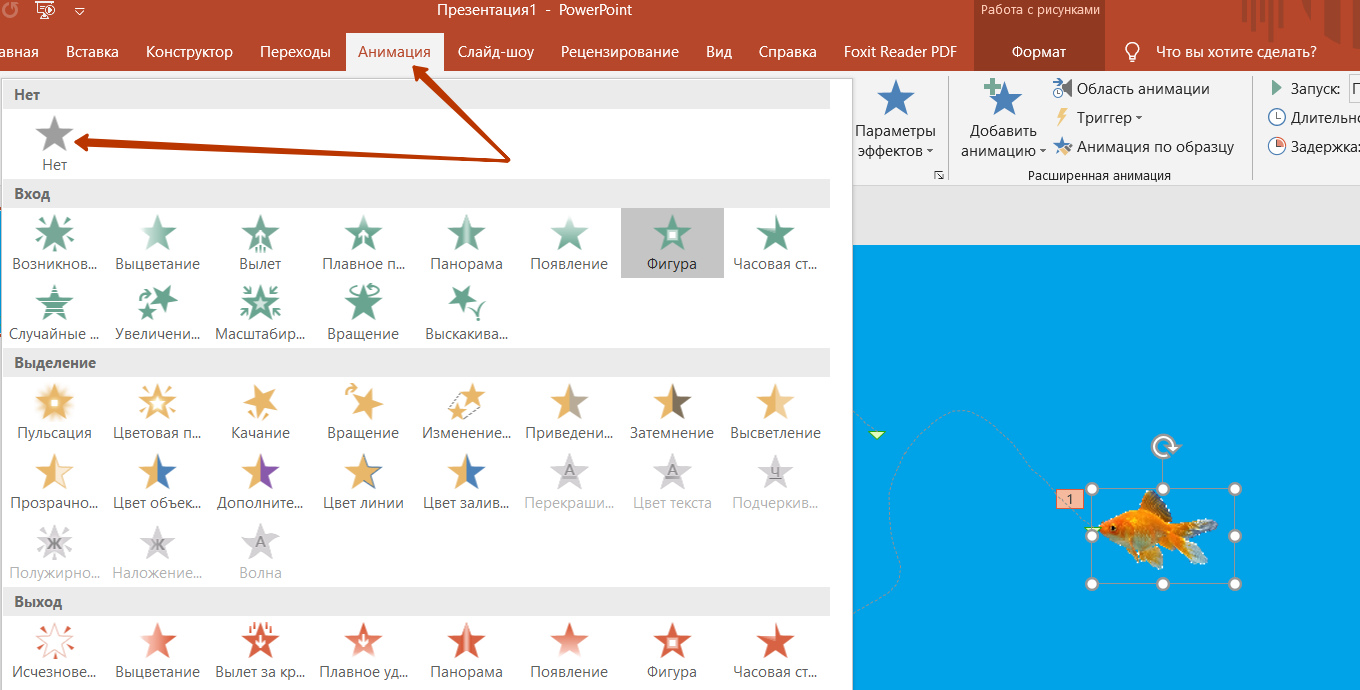The width and height of the screenshot is (1360, 690).
Task: Select the animation order marker "1"
Action: point(1069,499)
